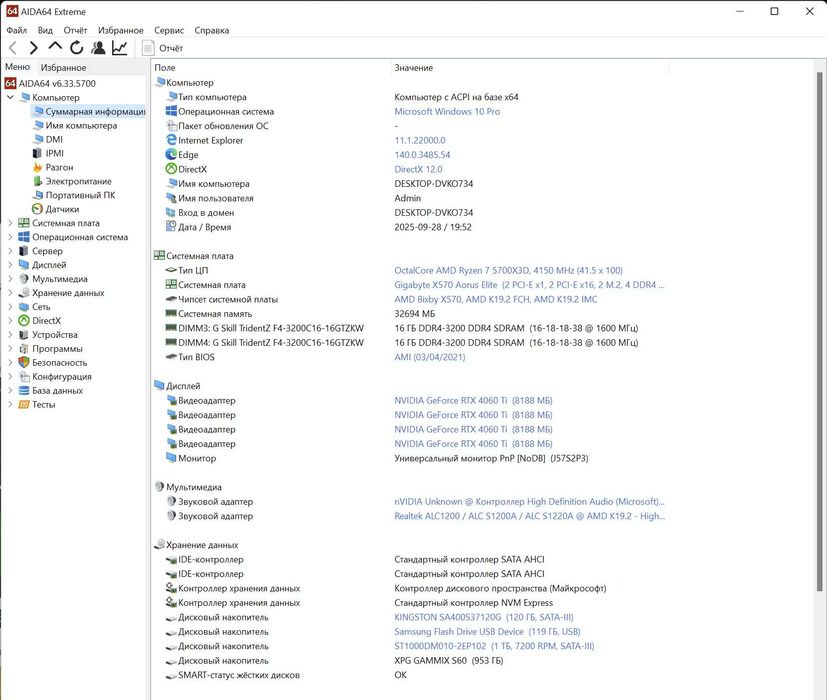Select the DESKTOP-DVKO734 computer name value

click(x=434, y=184)
